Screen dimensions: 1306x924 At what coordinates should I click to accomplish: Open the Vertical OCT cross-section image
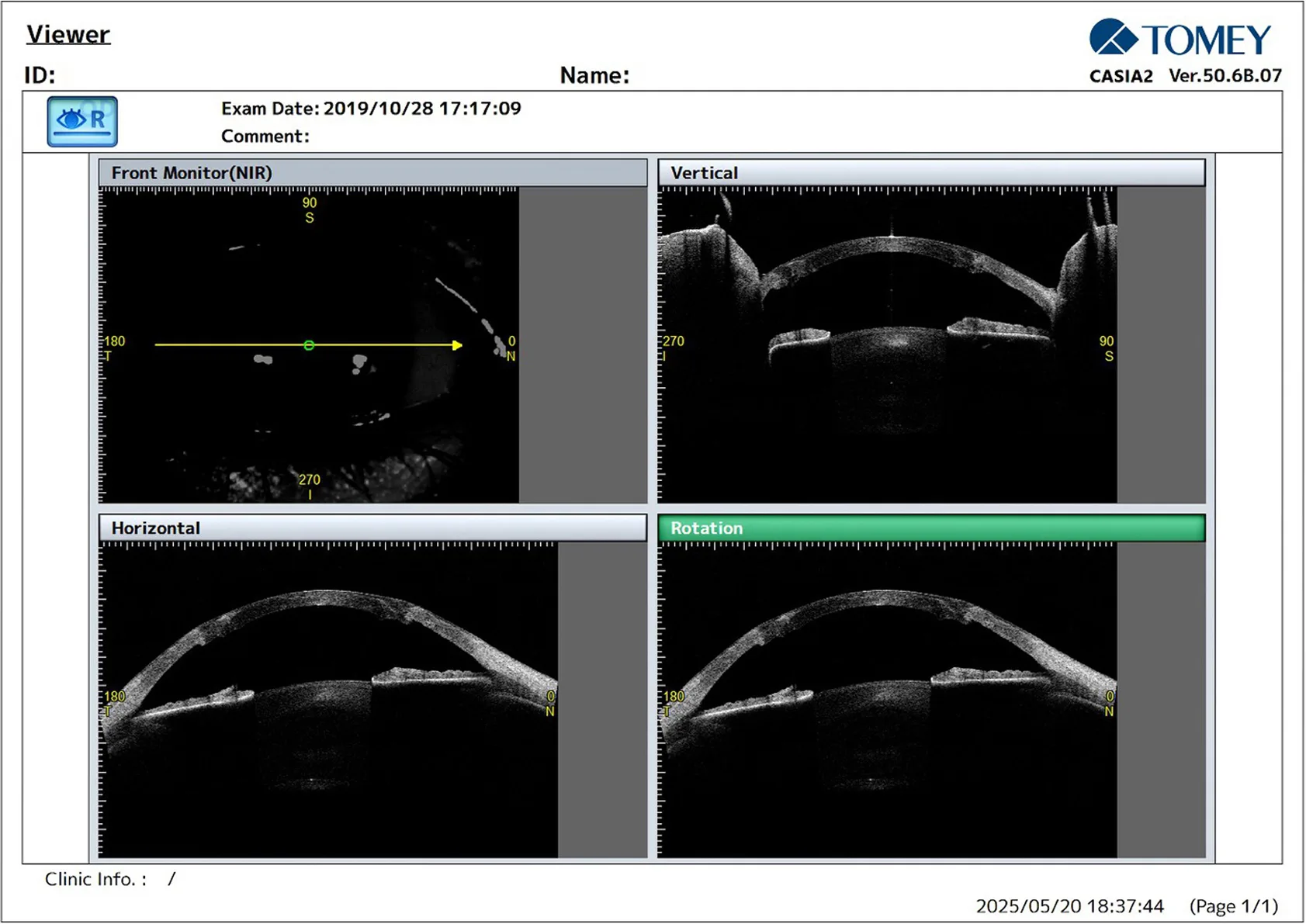click(x=888, y=345)
